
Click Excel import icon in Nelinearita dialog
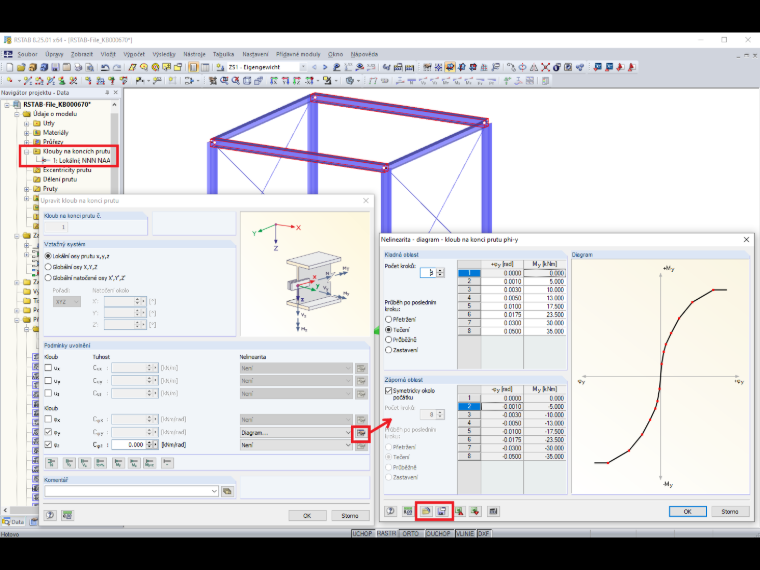pyautogui.click(x=459, y=511)
